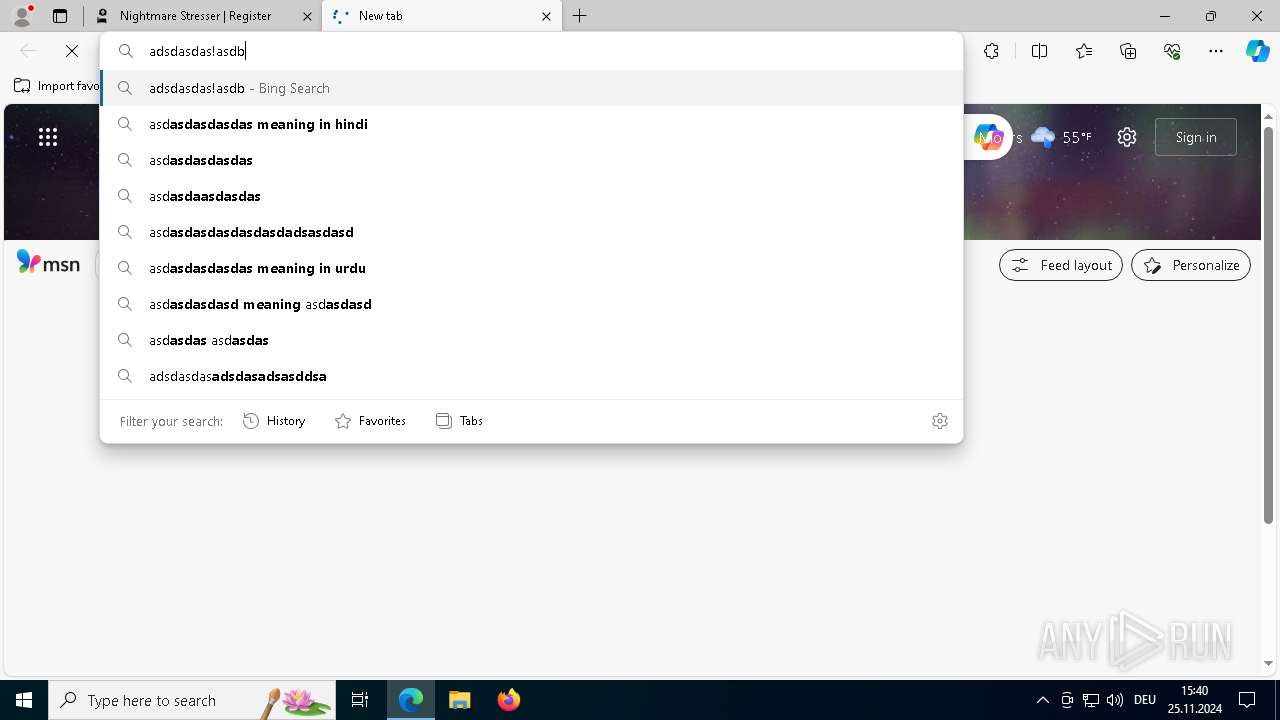Open the network tray icon
The width and height of the screenshot is (1280, 720).
[x=1091, y=700]
